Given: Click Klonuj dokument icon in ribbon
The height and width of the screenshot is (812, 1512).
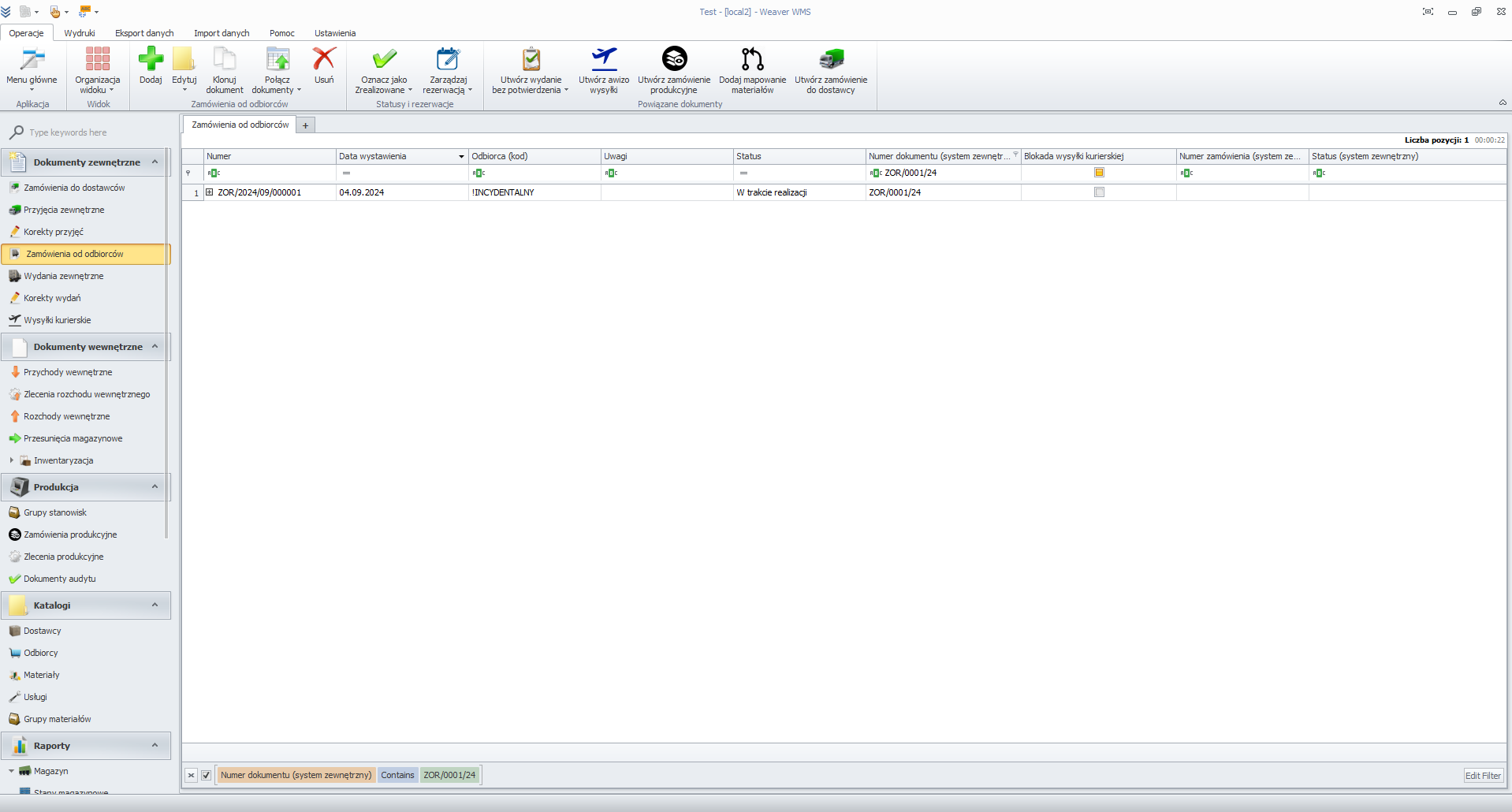Looking at the screenshot, I should tap(225, 60).
